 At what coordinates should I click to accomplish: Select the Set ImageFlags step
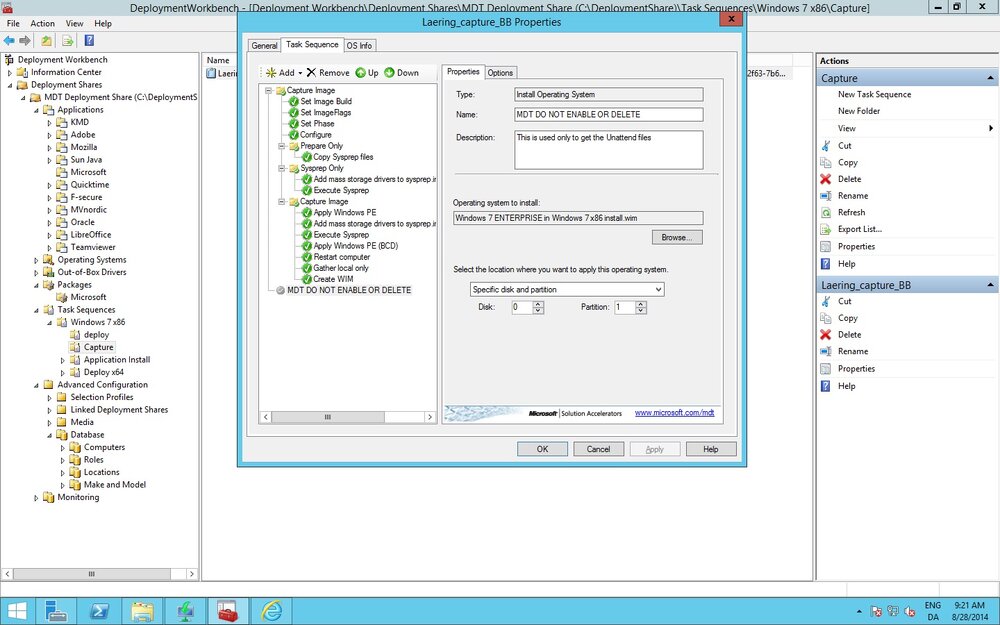tap(325, 112)
